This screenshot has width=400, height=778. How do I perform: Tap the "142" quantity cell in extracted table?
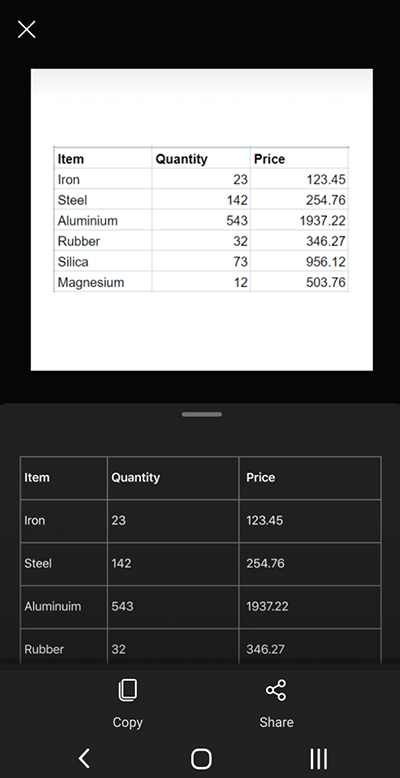coord(173,564)
